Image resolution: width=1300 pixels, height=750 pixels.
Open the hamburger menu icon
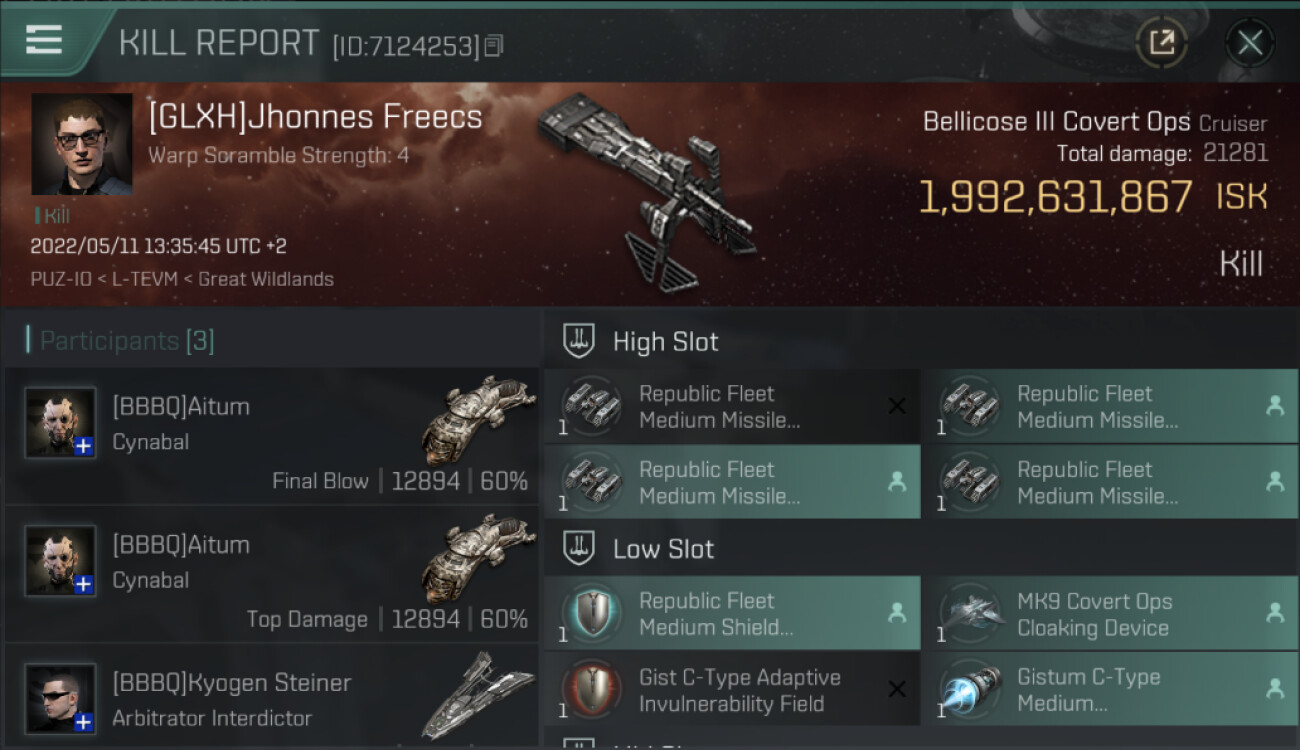point(43,40)
